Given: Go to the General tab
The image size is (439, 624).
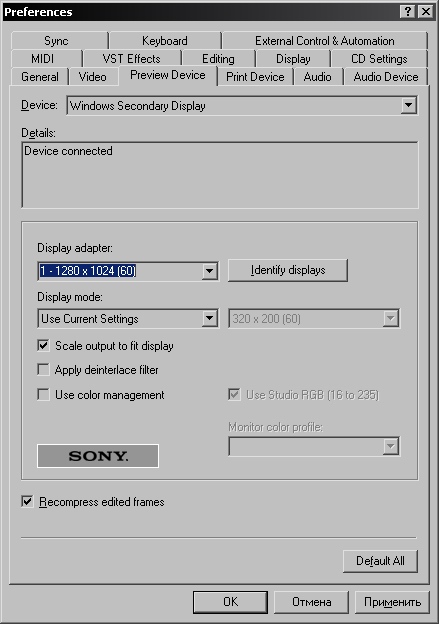Looking at the screenshot, I should click(x=40, y=77).
